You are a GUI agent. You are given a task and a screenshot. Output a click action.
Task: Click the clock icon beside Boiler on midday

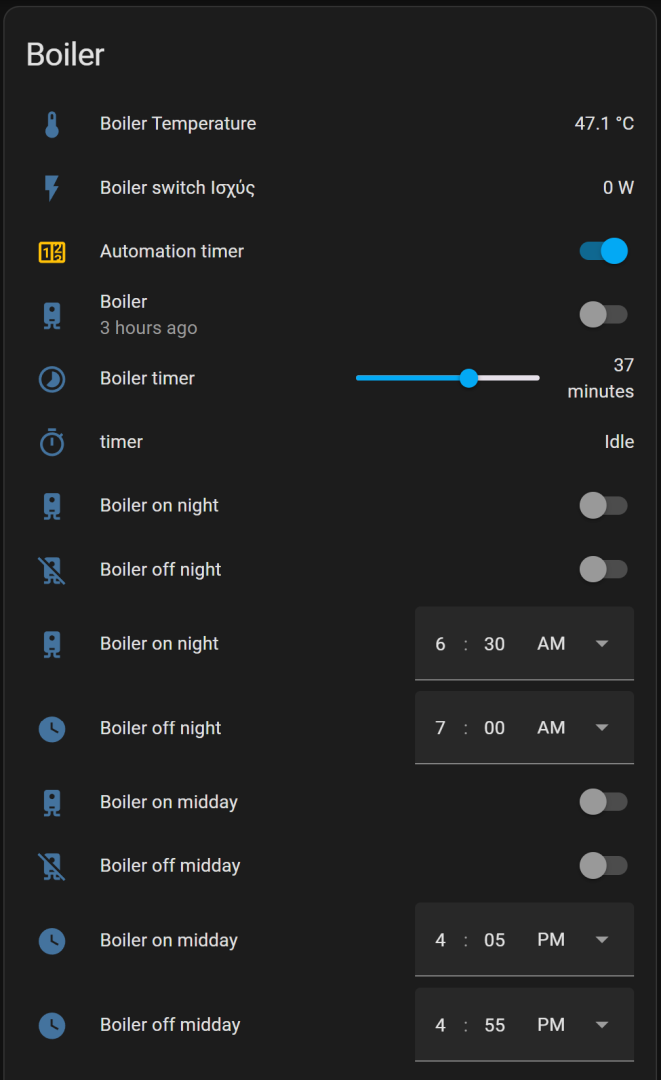pyautogui.click(x=52, y=940)
